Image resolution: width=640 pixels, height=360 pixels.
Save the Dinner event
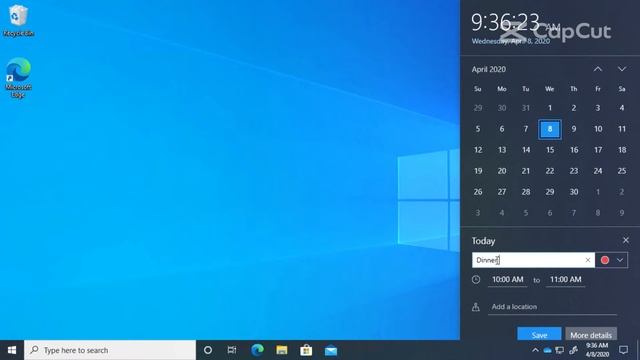click(x=539, y=335)
